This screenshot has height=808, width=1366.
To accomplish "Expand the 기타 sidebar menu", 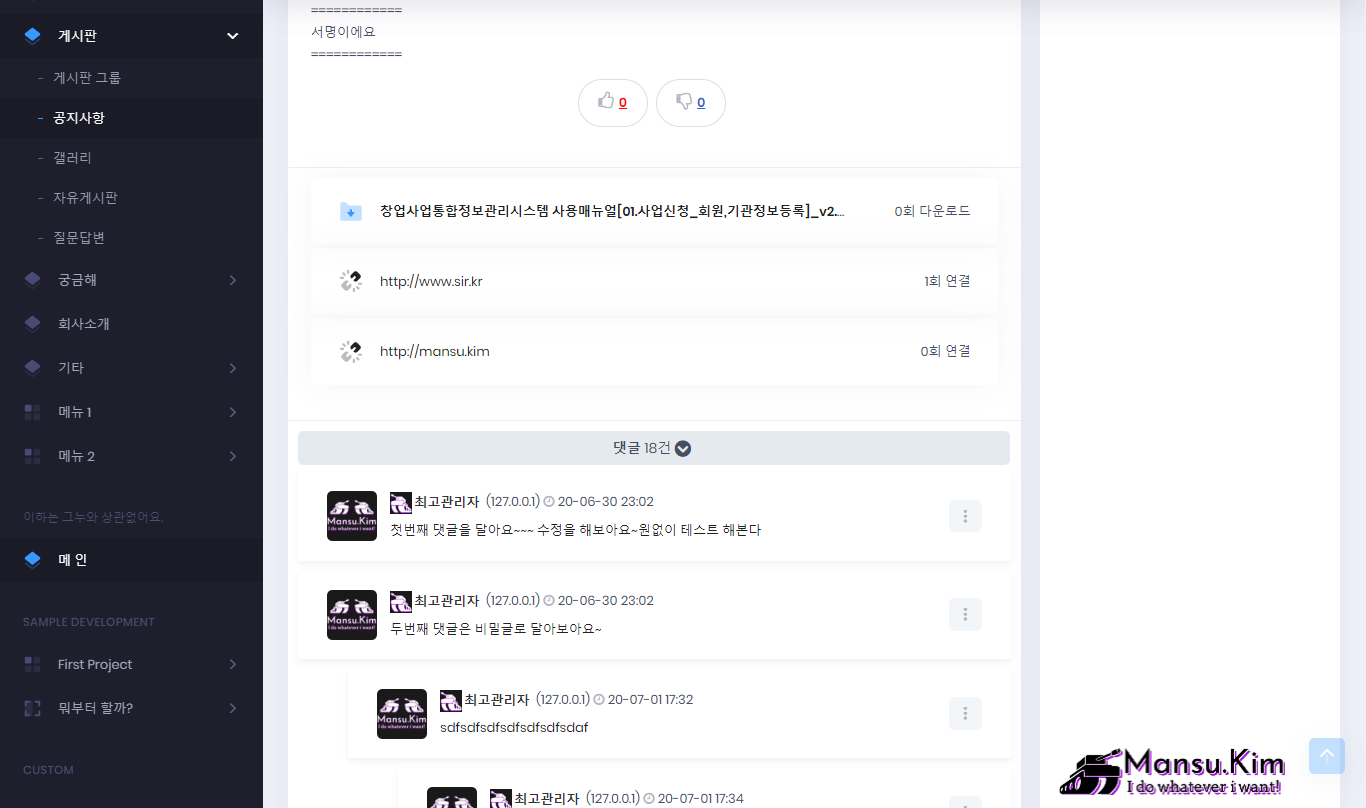I will 232,368.
